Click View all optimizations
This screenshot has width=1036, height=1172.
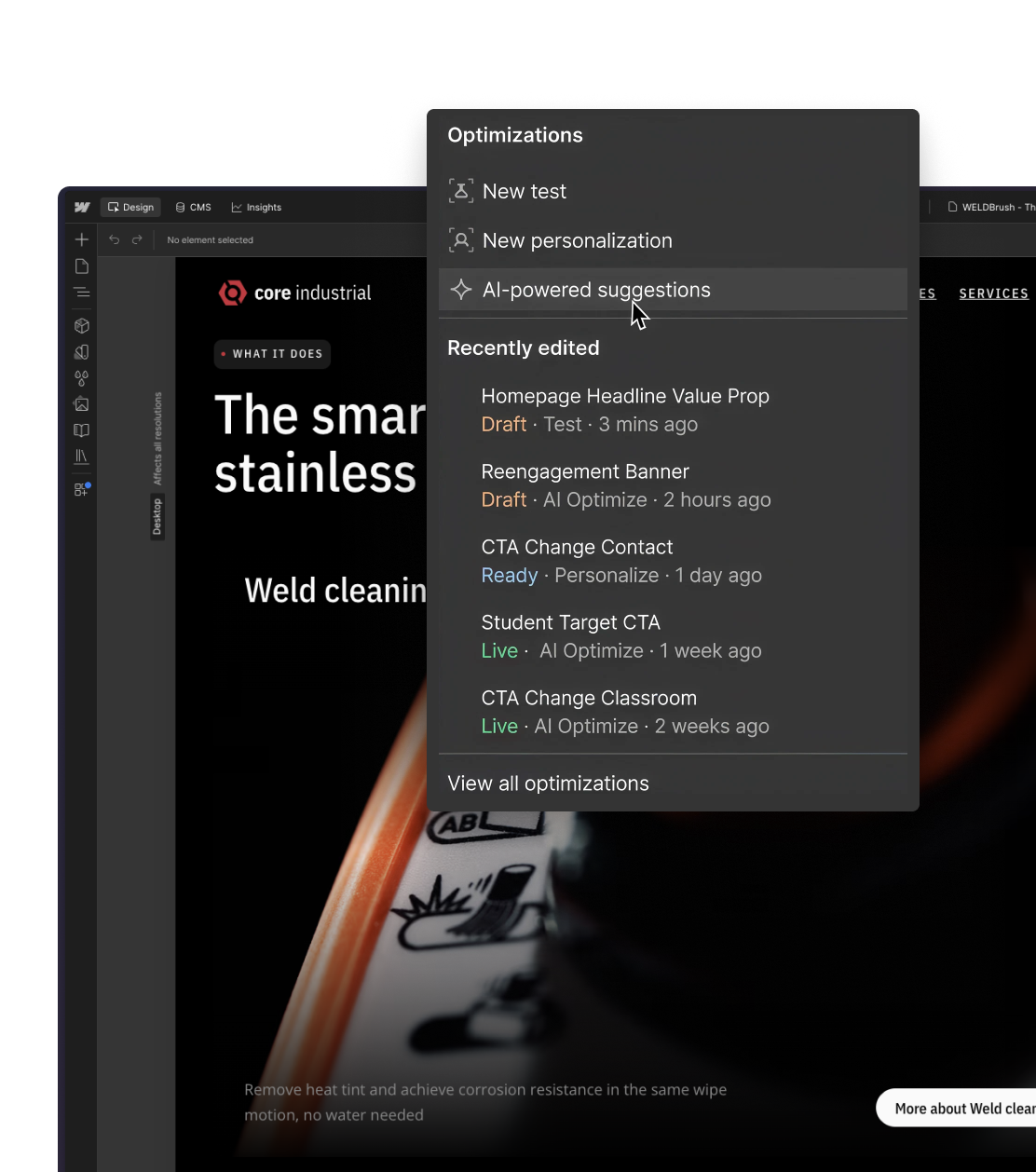(x=548, y=784)
